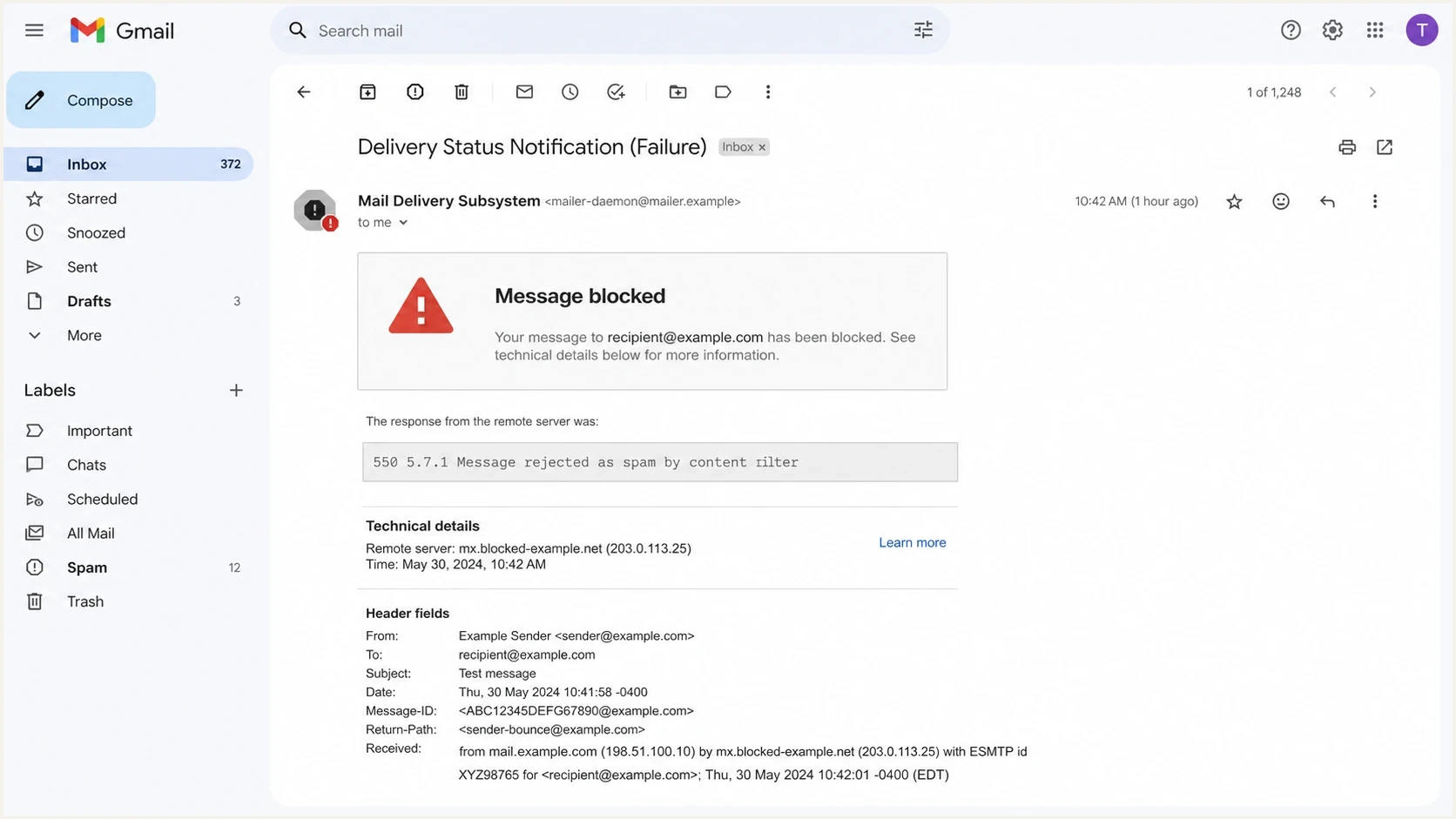Viewport: 1456px width, 819px height.
Task: Open message More options menu
Action: 1375,201
